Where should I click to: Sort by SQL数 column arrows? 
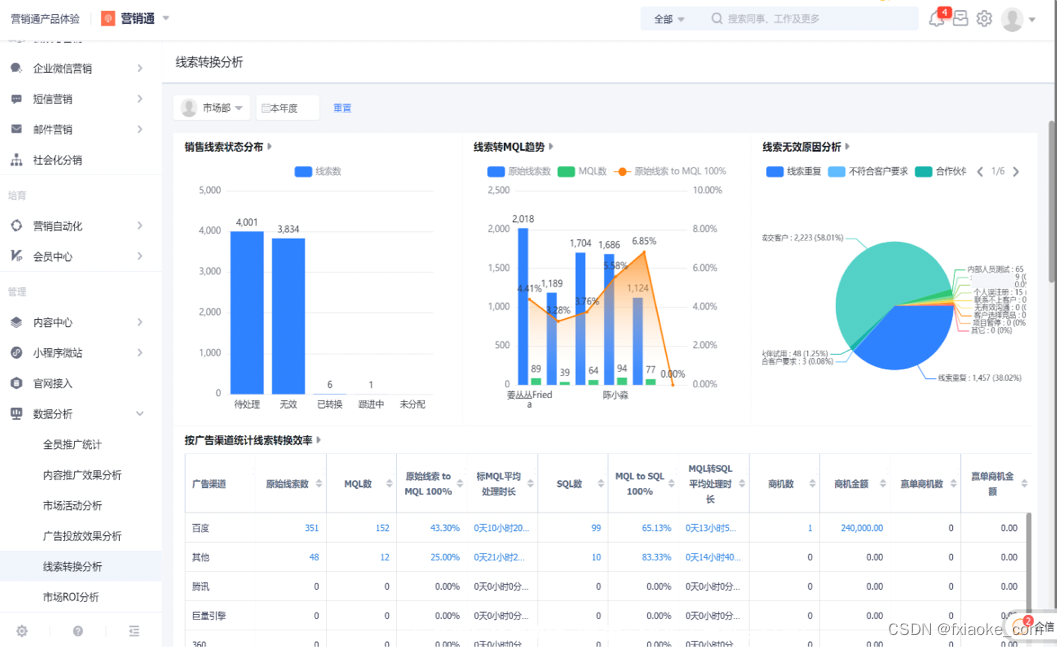pyautogui.click(x=601, y=484)
